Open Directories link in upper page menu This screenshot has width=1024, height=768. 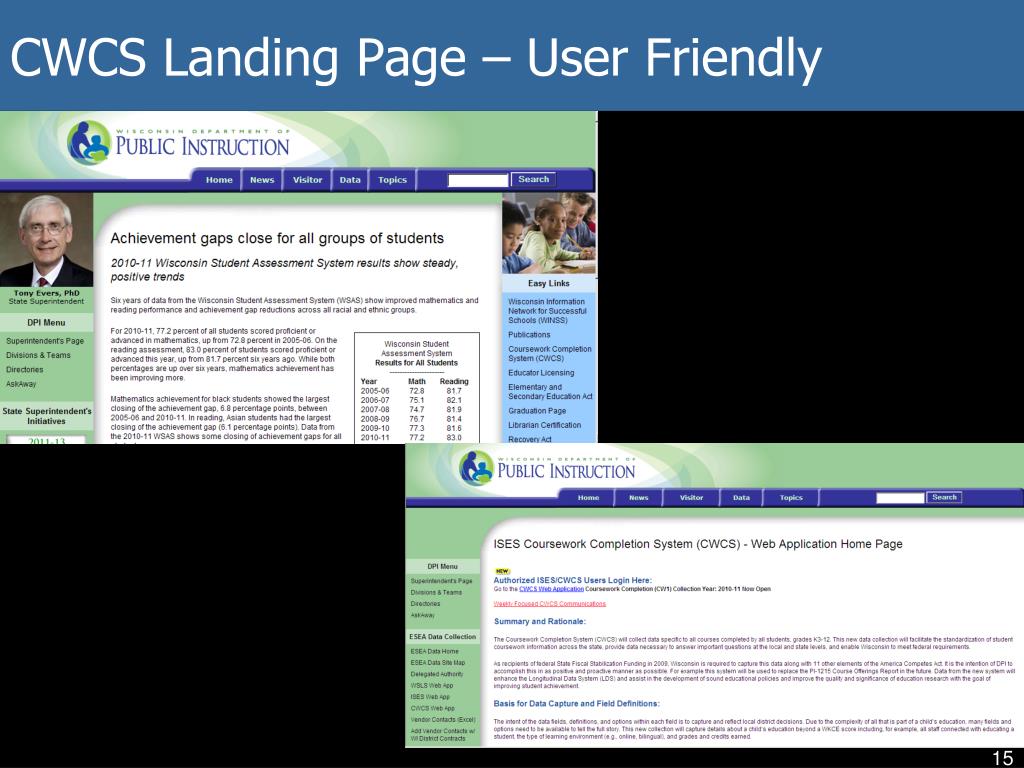[x=25, y=370]
